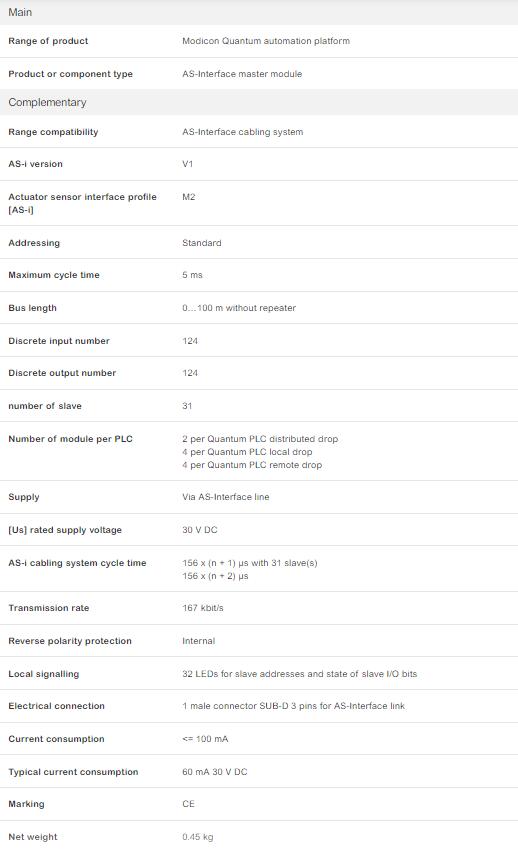Select the Addressing Standard value
The width and height of the screenshot is (518, 852).
202,243
